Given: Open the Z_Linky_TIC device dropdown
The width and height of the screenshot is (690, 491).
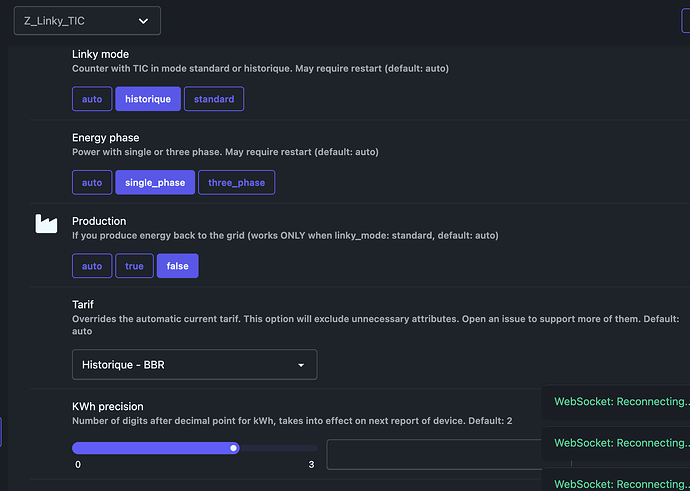Looking at the screenshot, I should (87, 21).
